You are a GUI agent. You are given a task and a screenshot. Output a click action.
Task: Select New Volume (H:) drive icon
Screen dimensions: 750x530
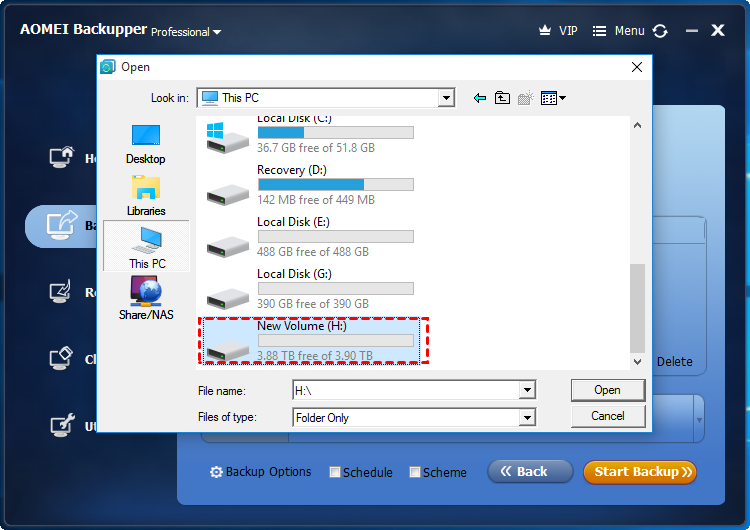point(228,350)
